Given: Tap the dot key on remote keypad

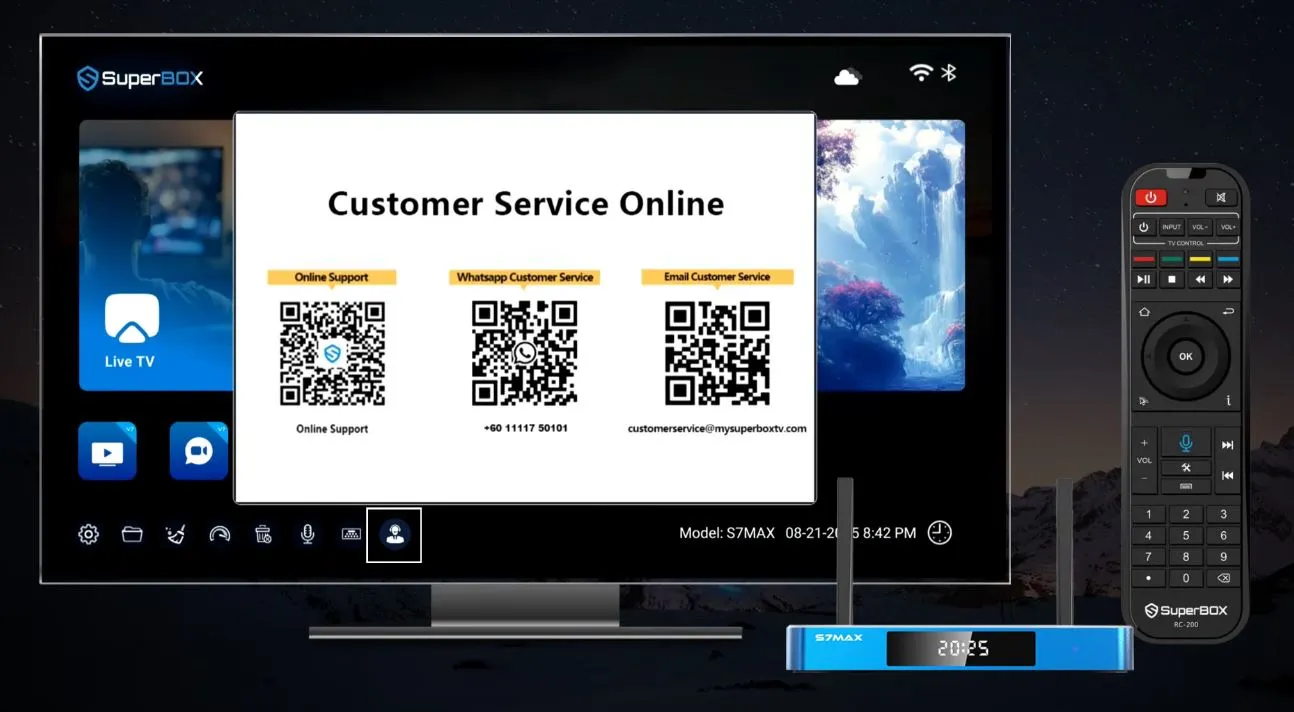Looking at the screenshot, I should [1148, 578].
